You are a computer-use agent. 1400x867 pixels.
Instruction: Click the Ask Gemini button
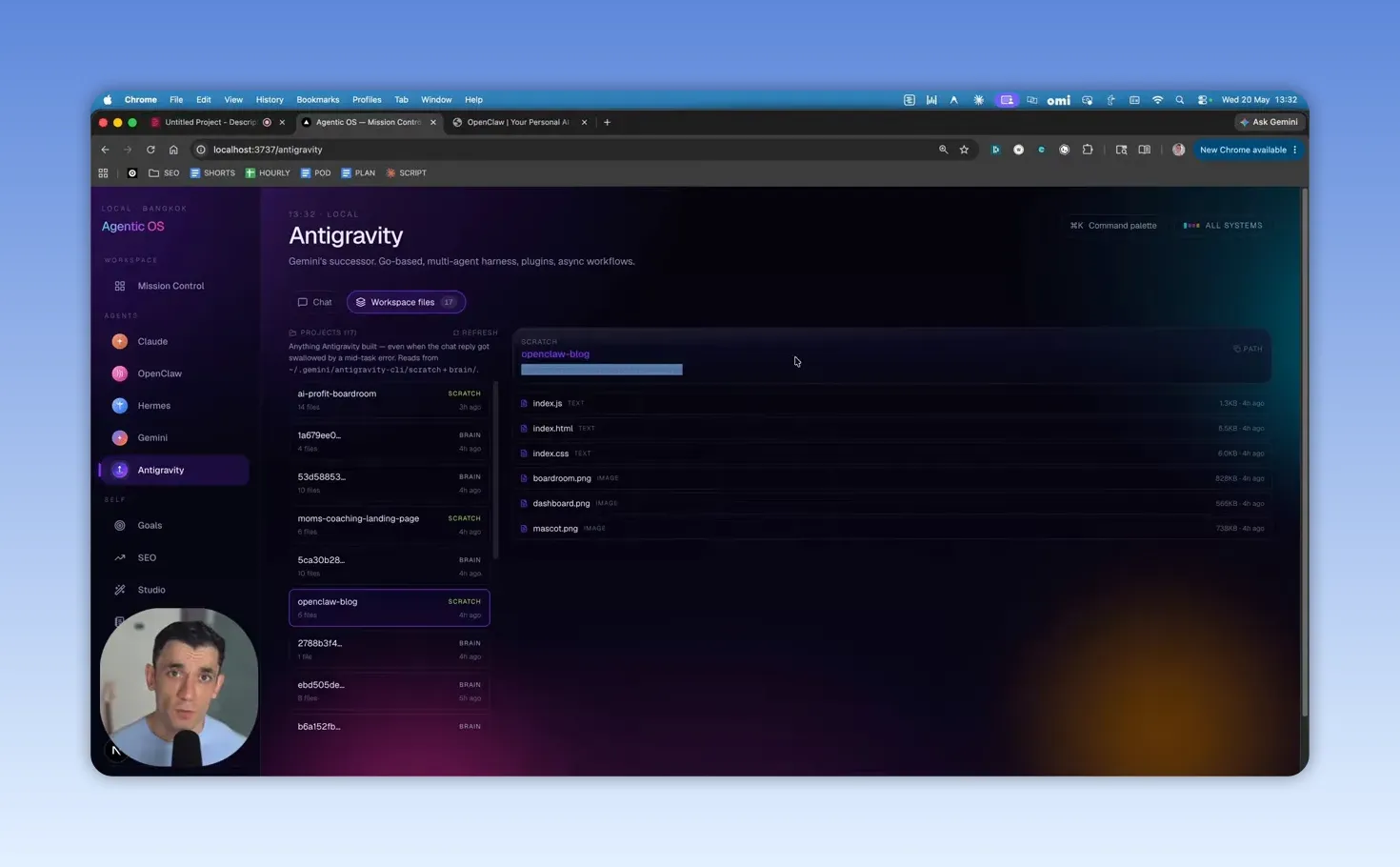click(1269, 122)
